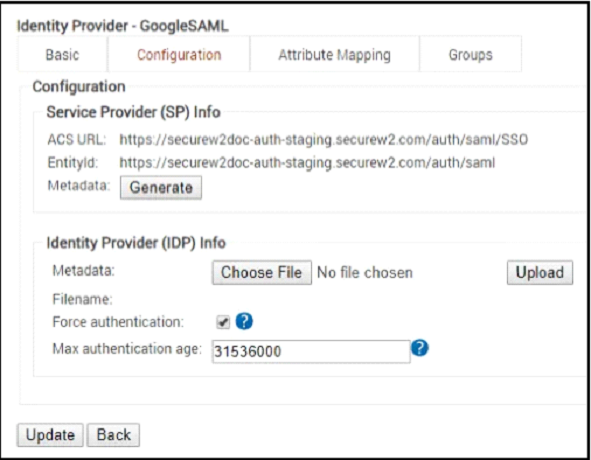Click the Identity Provider - GoogleSAML heading

click(123, 26)
